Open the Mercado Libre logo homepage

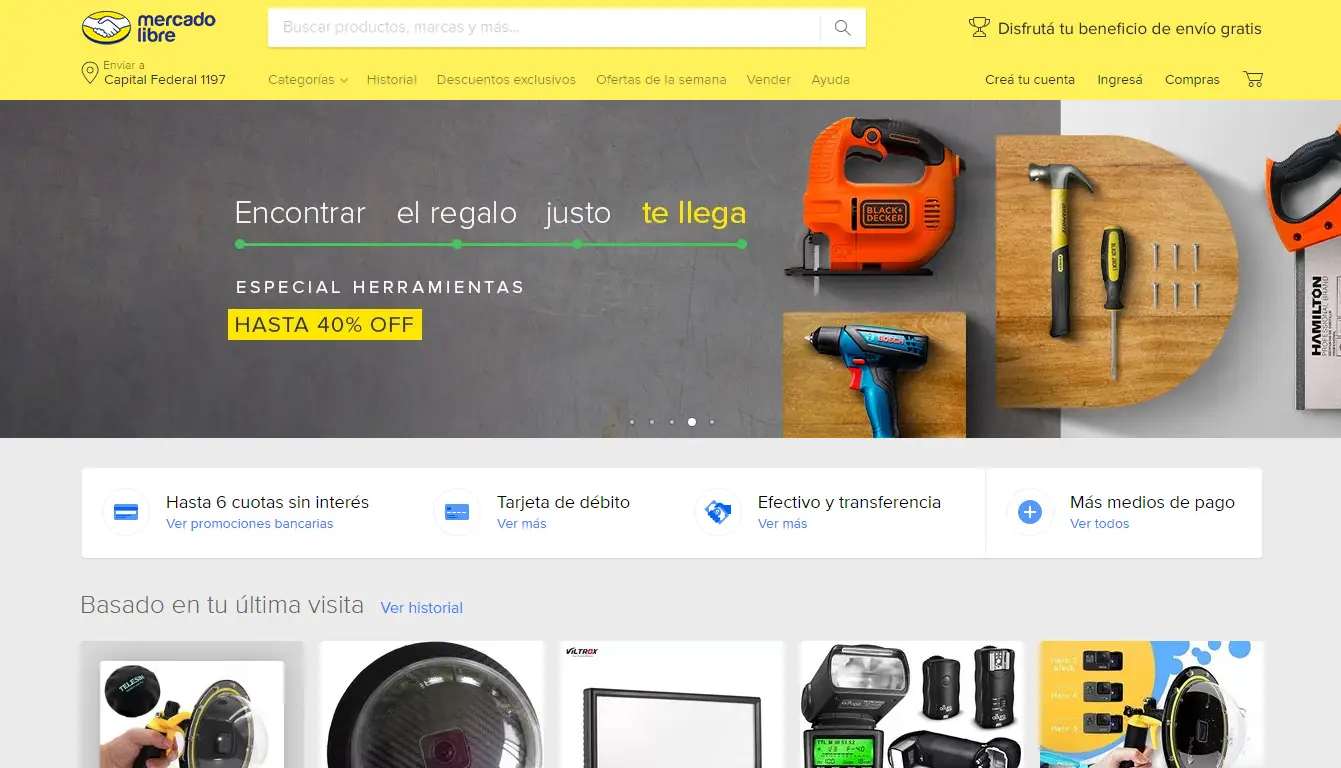148,28
